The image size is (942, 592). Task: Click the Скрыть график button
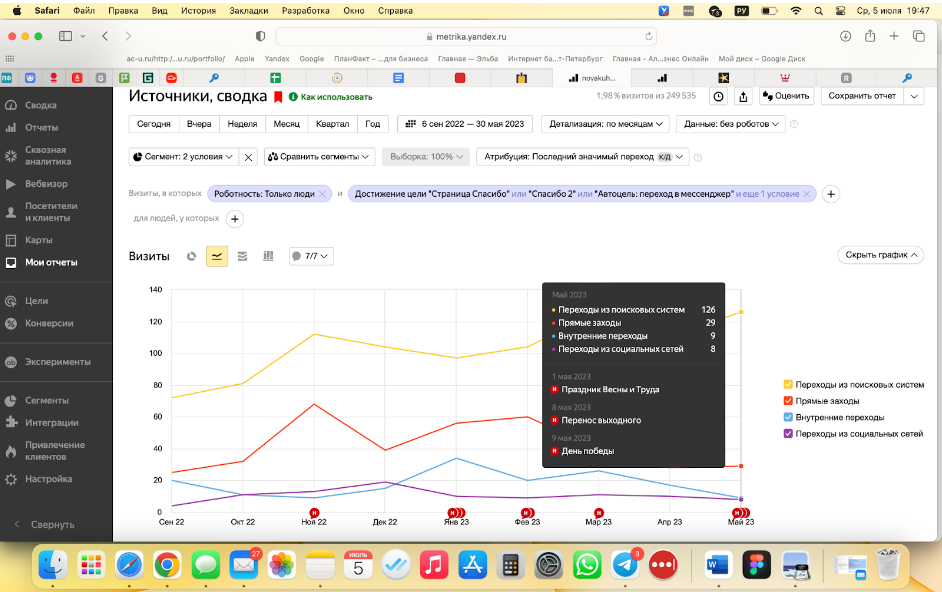pyautogui.click(x=880, y=255)
